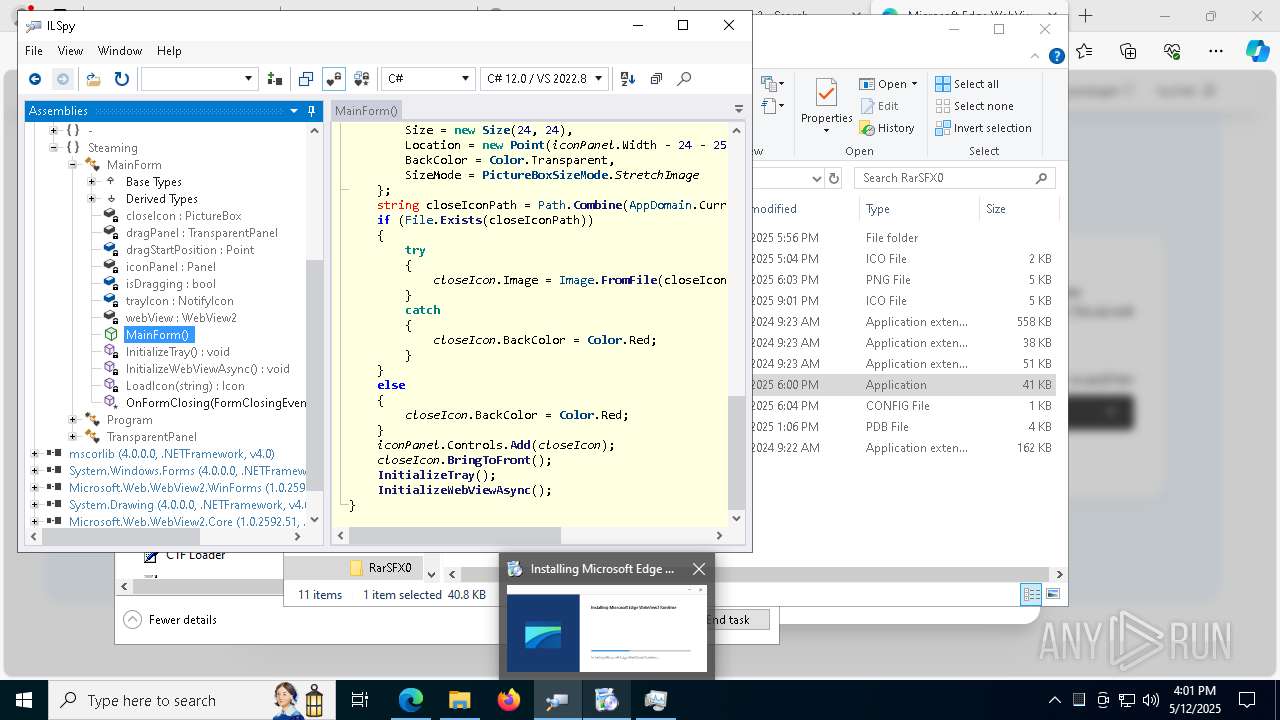Click Select all in Explorer ribbon
The height and width of the screenshot is (720, 1280).
pyautogui.click(x=967, y=84)
